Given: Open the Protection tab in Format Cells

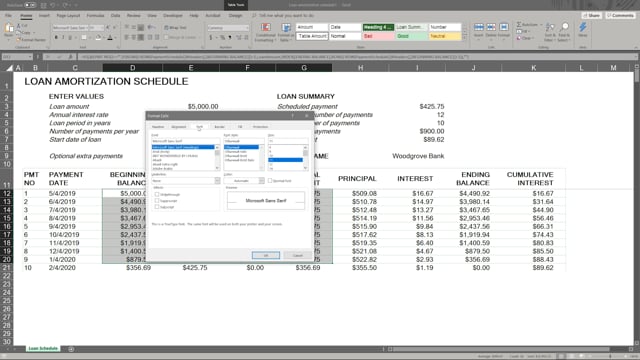Looking at the screenshot, I should (260, 127).
